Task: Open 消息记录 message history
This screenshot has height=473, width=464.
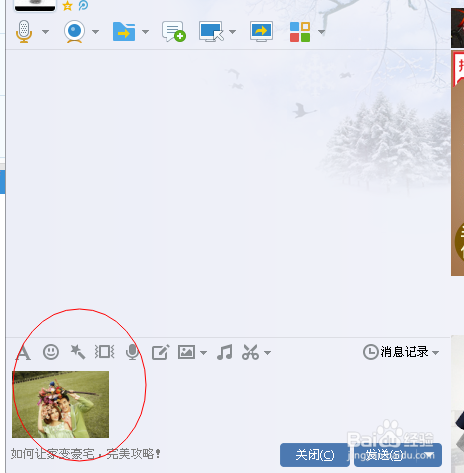Action: [x=396, y=352]
